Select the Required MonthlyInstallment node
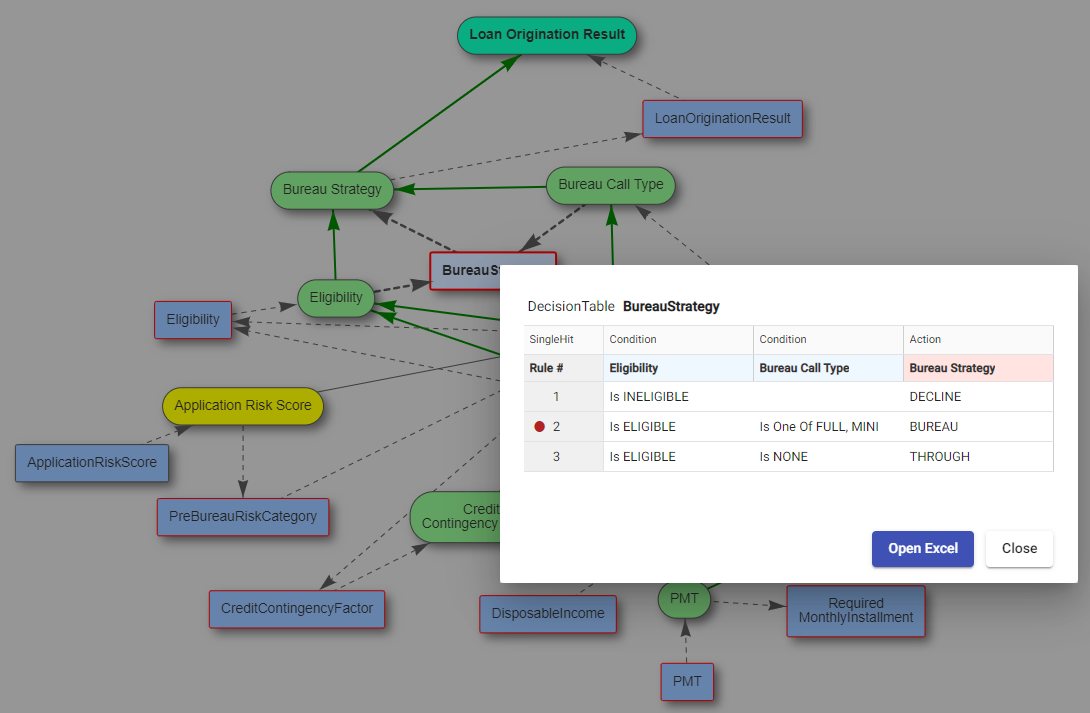The image size is (1090, 713). click(855, 611)
